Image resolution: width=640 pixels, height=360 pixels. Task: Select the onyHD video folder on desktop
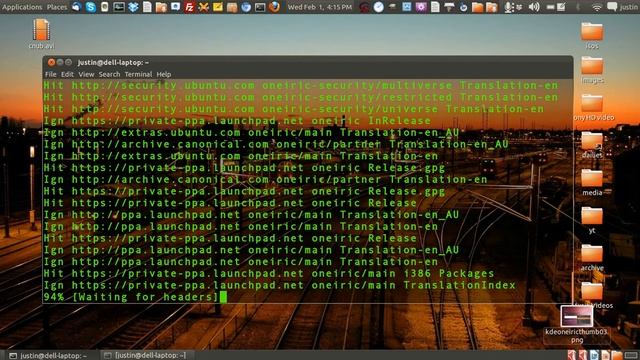593,107
